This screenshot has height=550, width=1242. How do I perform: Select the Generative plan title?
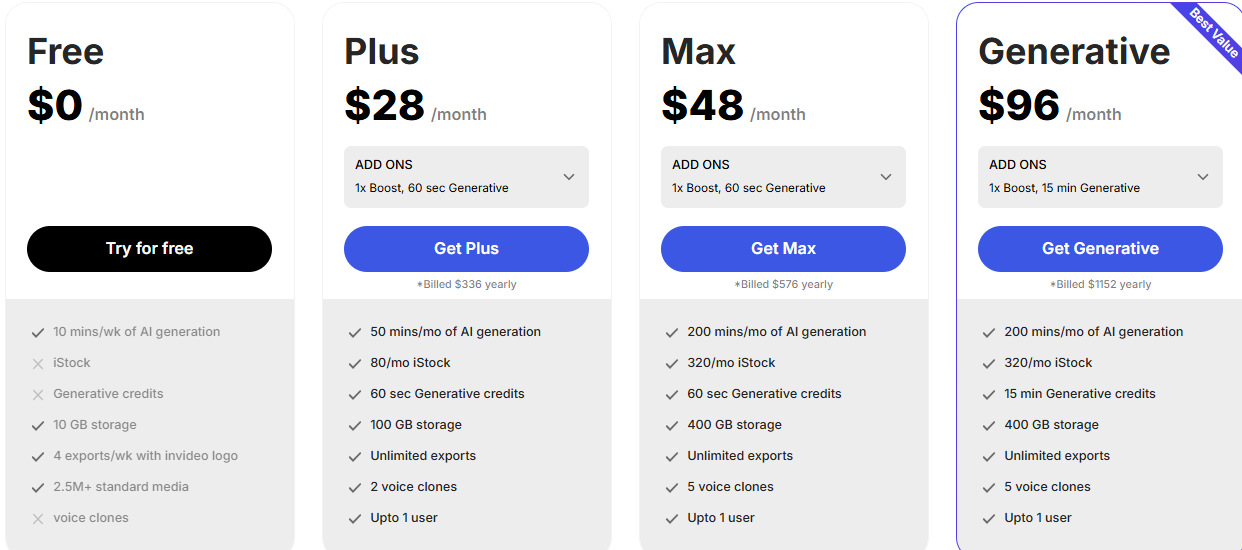[1074, 51]
